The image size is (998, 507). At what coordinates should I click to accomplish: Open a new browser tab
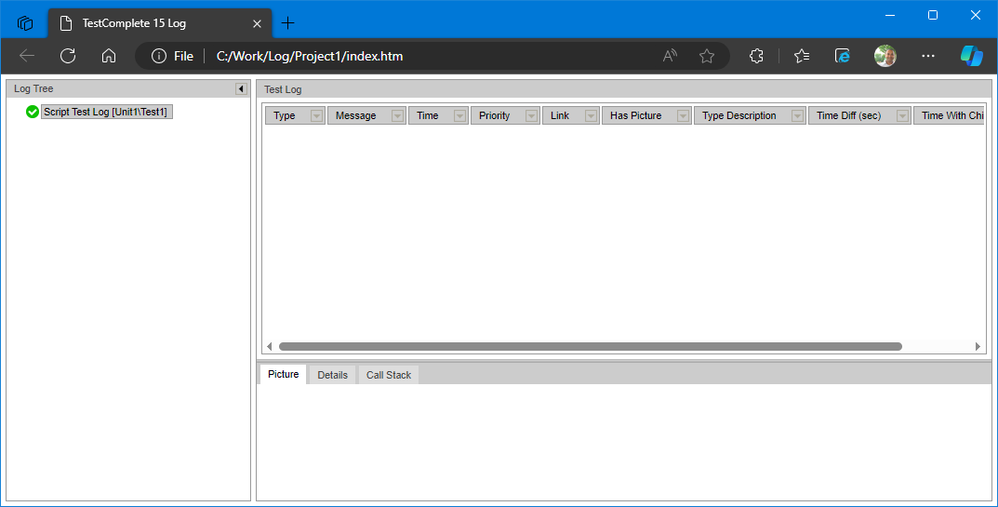[x=288, y=23]
